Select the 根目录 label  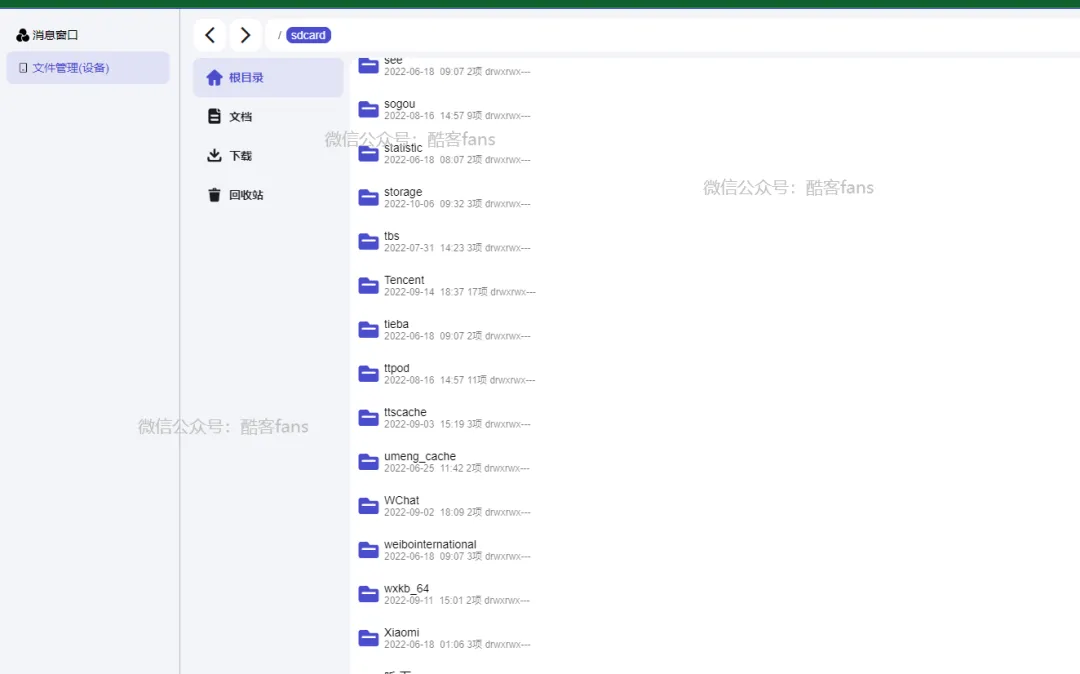[x=246, y=78]
